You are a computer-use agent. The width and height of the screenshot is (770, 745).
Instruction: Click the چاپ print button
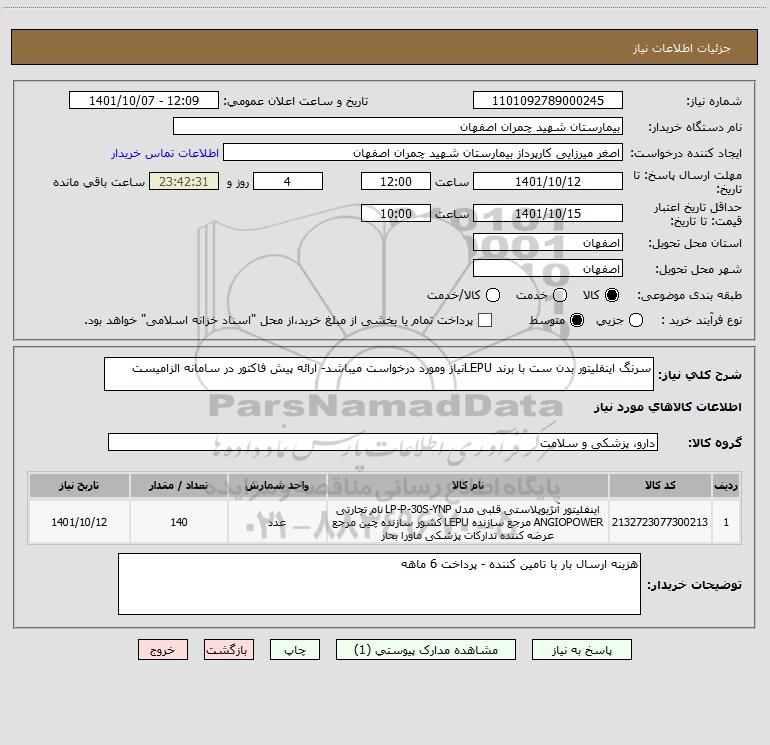295,650
